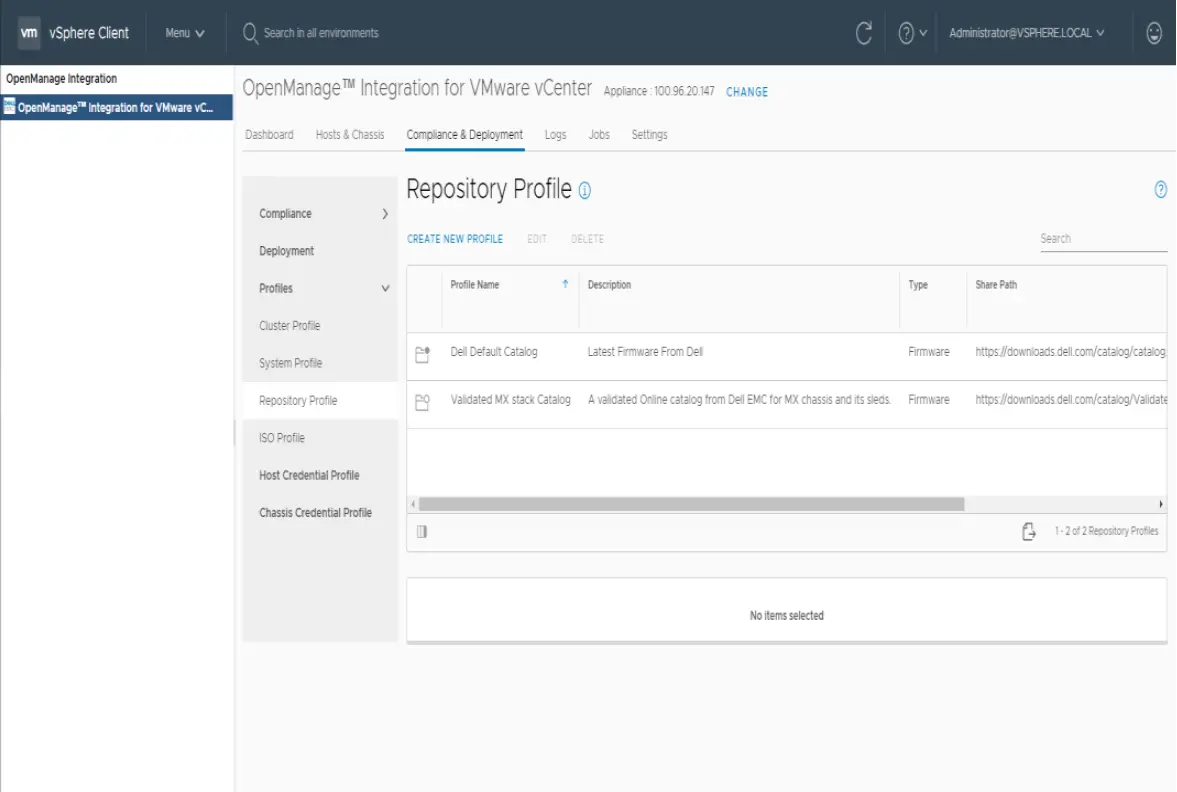Click the Dell Default Catalog share path
This screenshot has width=1177, height=792.
coord(1070,352)
